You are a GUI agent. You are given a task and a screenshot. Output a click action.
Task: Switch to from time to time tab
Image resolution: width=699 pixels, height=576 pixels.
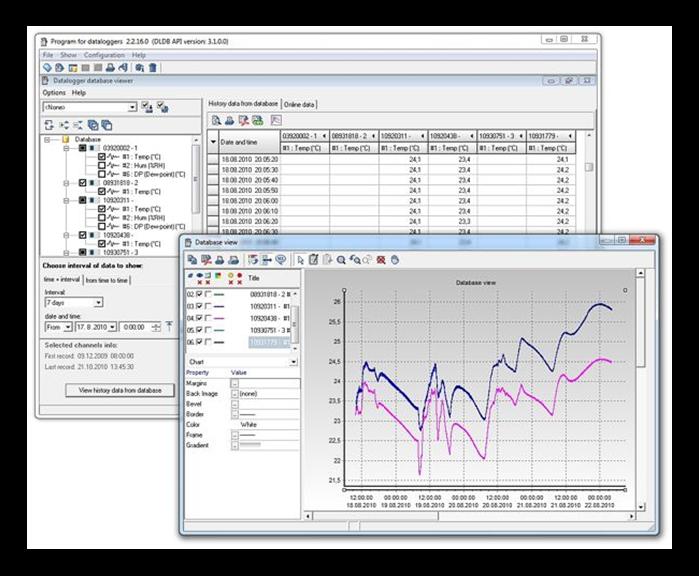pyautogui.click(x=107, y=280)
